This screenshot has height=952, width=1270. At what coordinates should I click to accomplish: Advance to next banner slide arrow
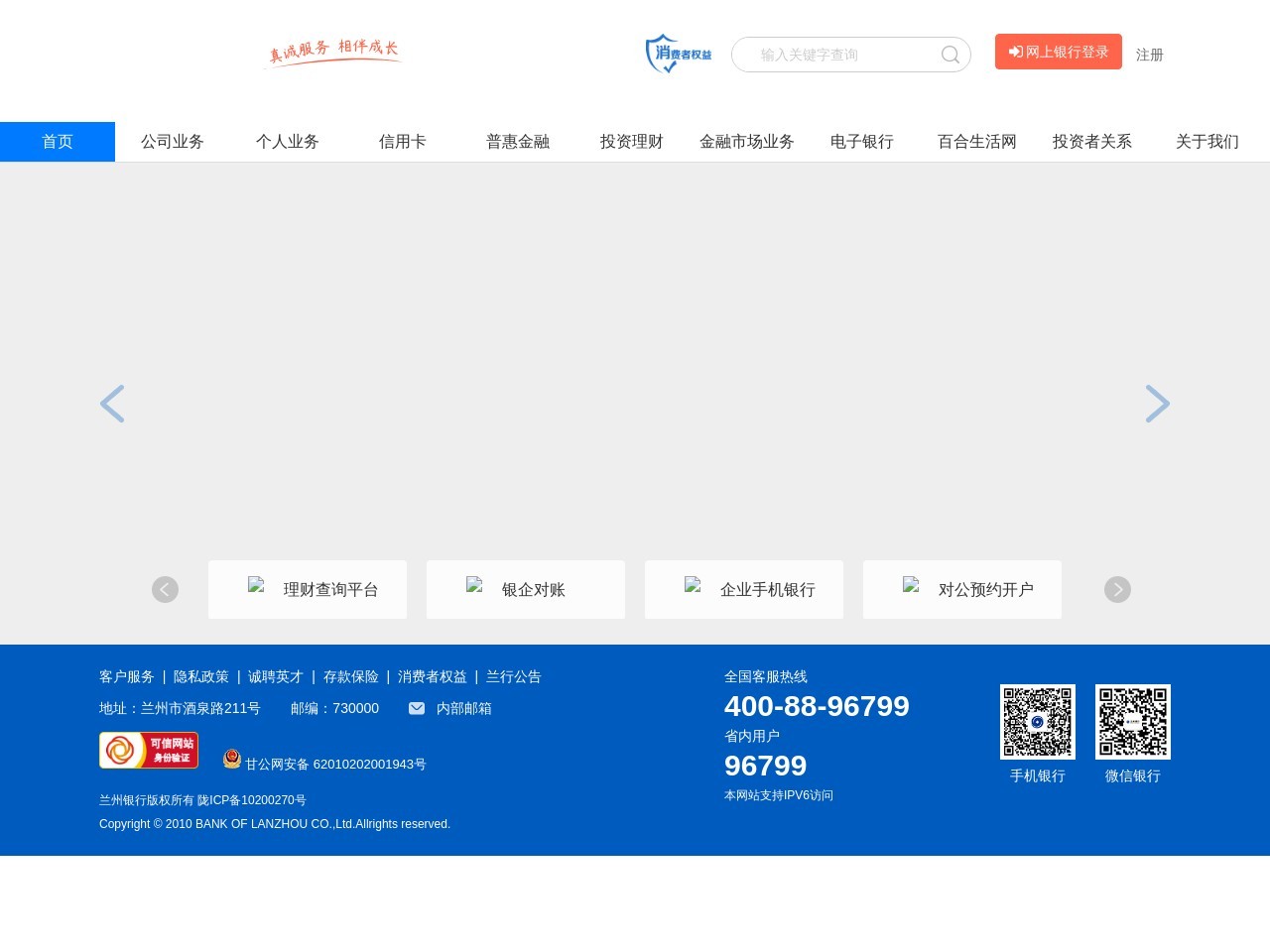tap(1157, 404)
